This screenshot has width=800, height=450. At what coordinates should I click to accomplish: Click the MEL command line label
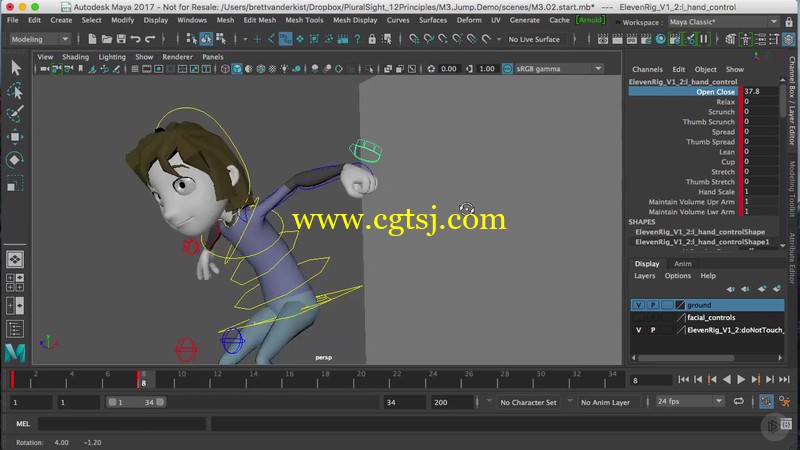pos(22,423)
